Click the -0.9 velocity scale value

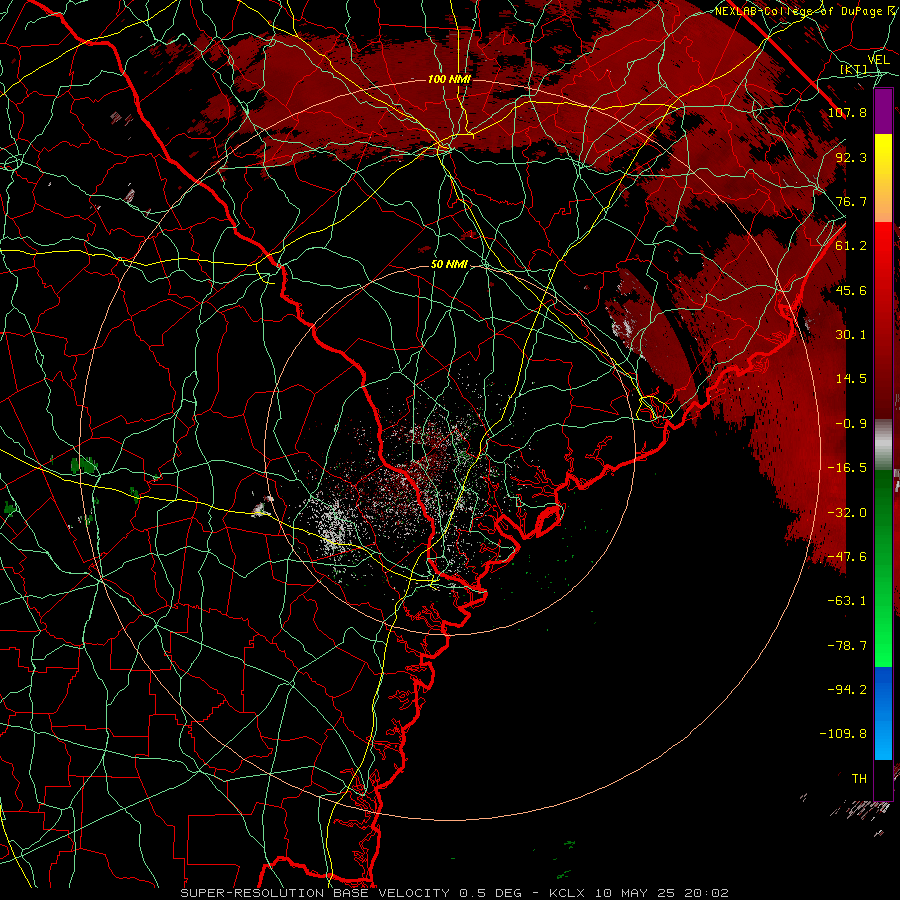tap(851, 424)
